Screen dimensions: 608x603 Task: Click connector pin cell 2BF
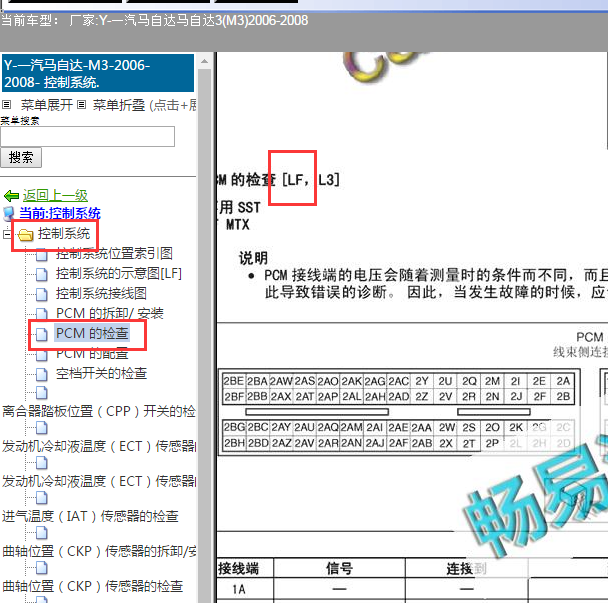click(x=234, y=397)
